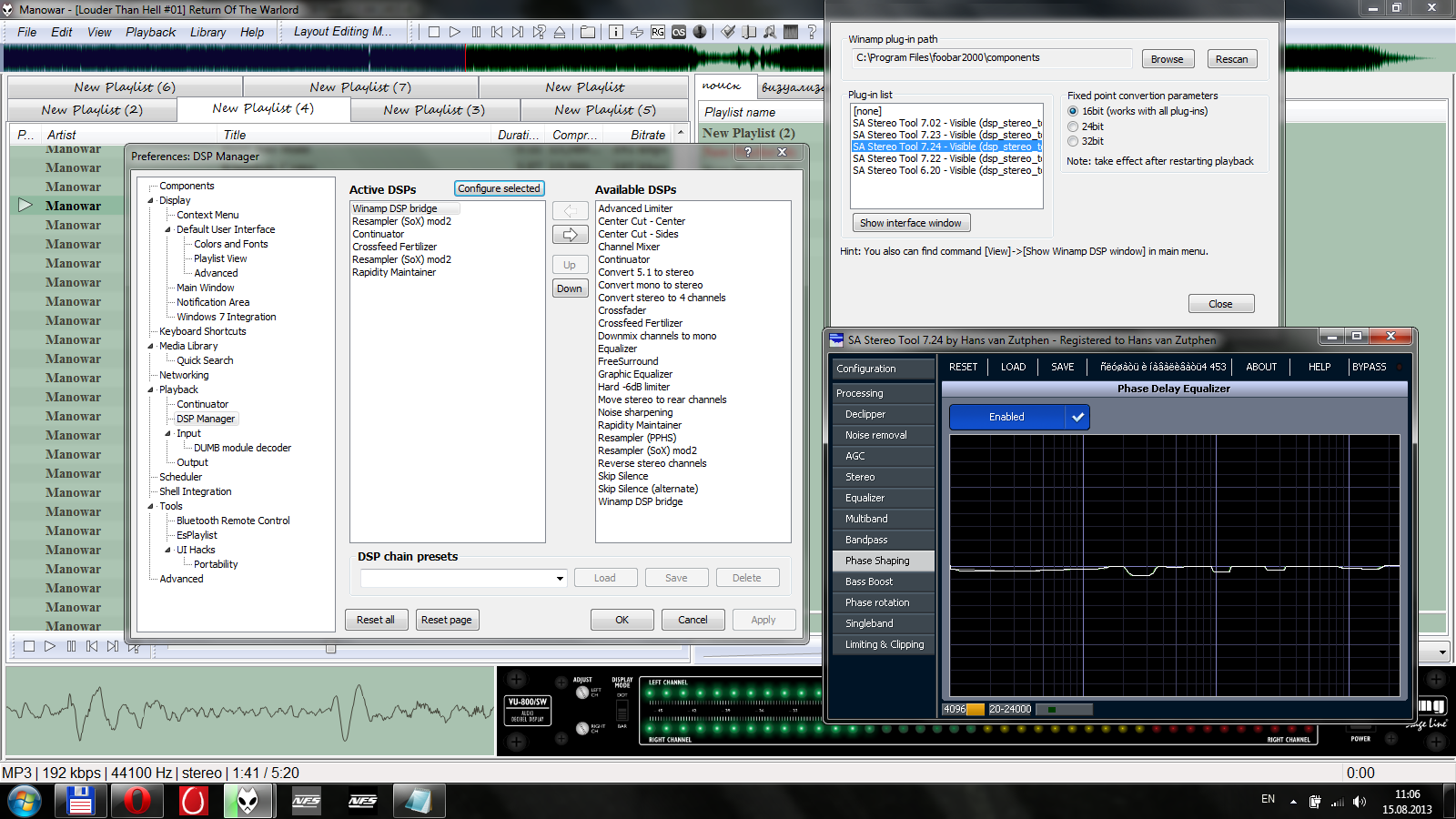Open the Playback menu
Viewport: 1456px width, 819px height.
click(151, 32)
